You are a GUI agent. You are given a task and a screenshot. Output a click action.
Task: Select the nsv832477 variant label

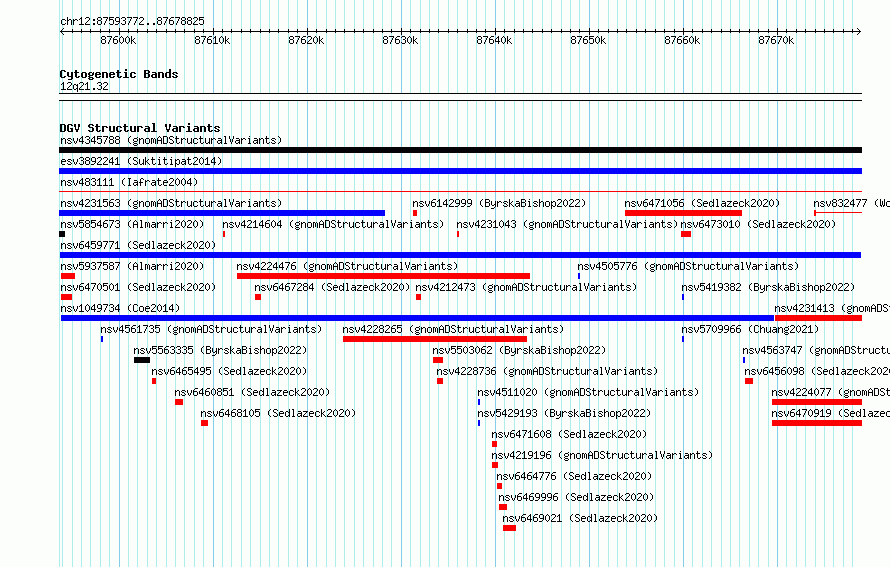[x=851, y=203]
